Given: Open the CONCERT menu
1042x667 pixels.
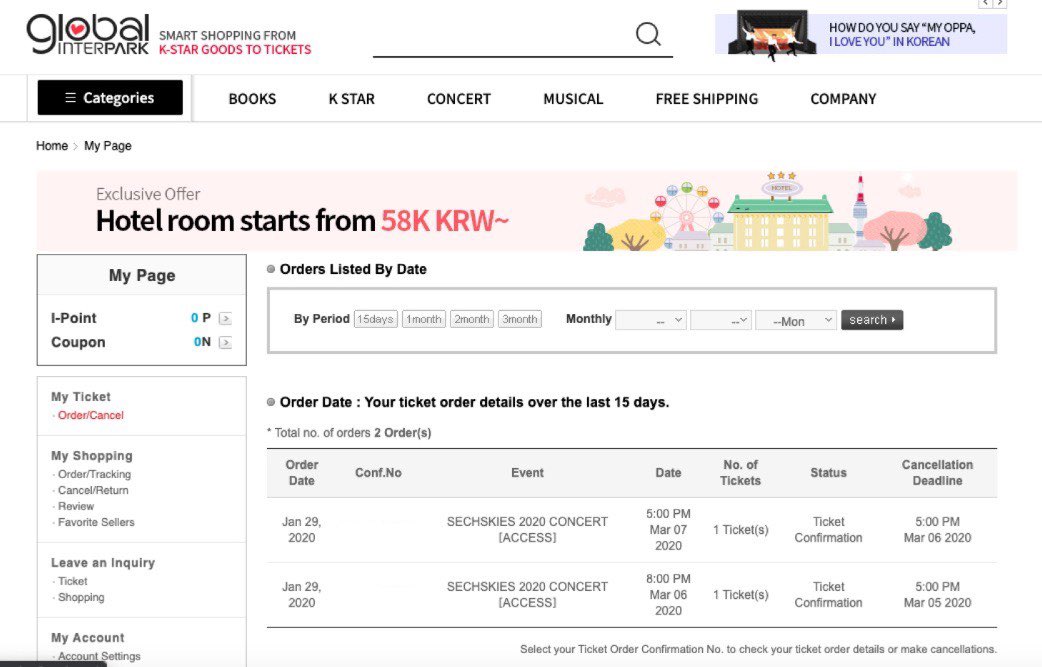Looking at the screenshot, I should 459,99.
